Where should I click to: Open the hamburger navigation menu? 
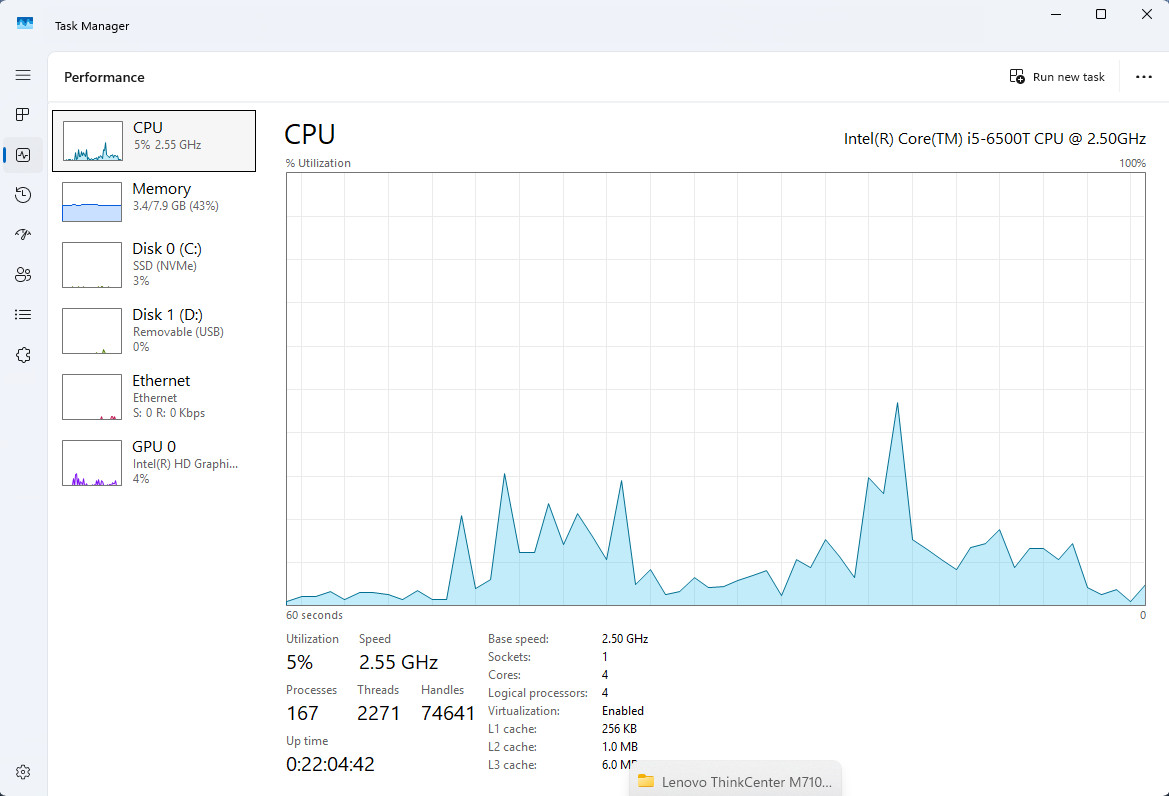23,75
